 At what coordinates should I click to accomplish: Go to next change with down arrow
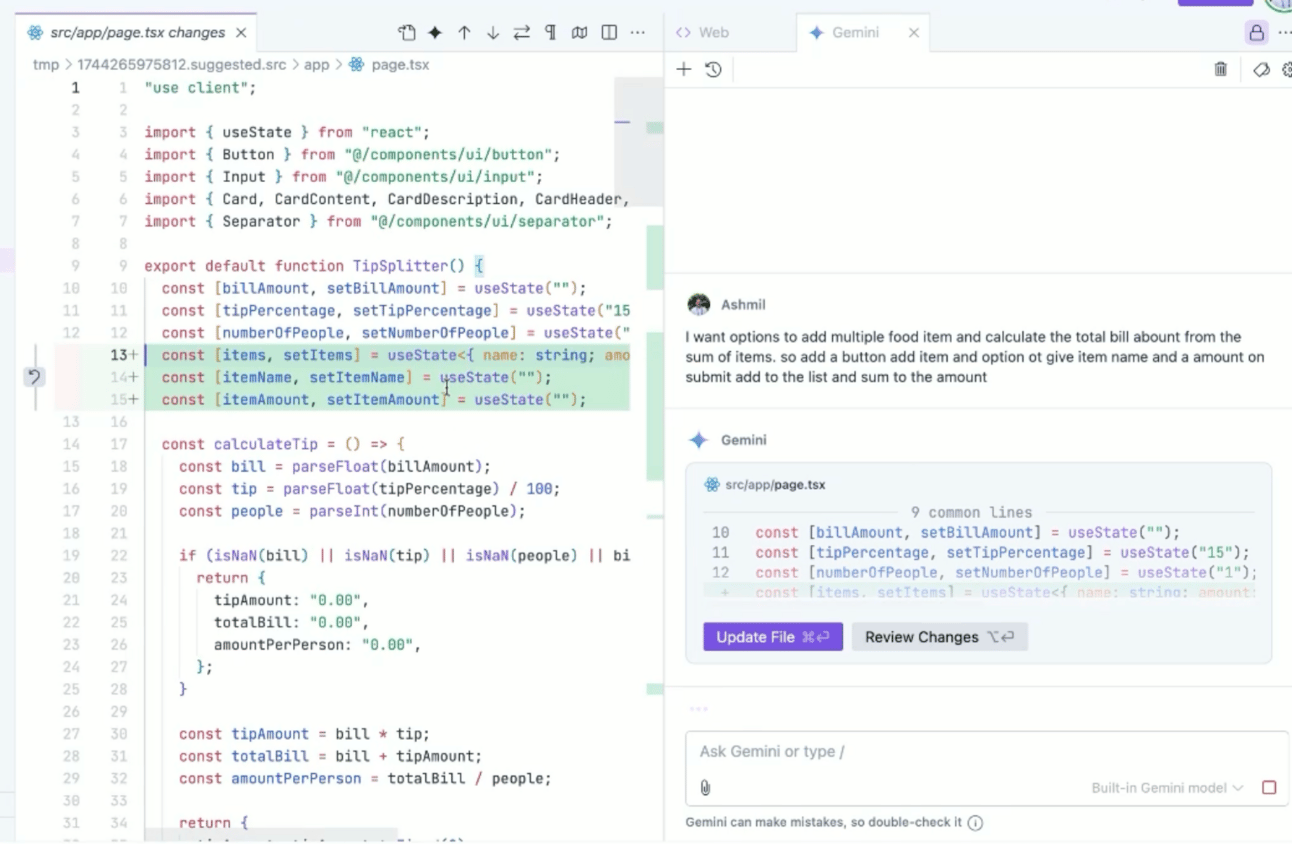[493, 33]
